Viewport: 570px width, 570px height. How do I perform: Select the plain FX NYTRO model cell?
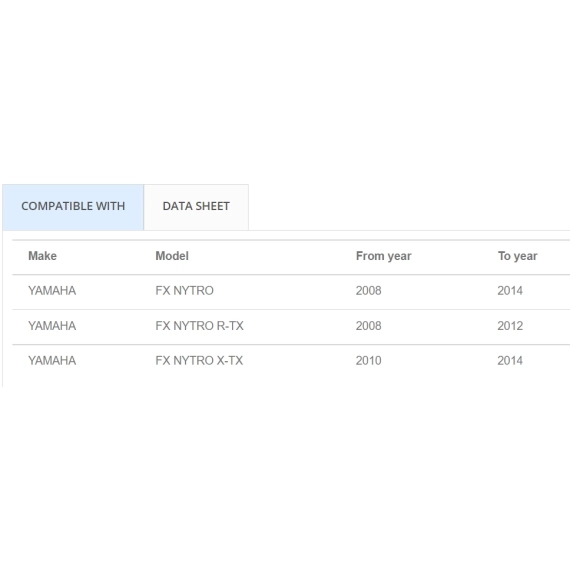click(185, 291)
